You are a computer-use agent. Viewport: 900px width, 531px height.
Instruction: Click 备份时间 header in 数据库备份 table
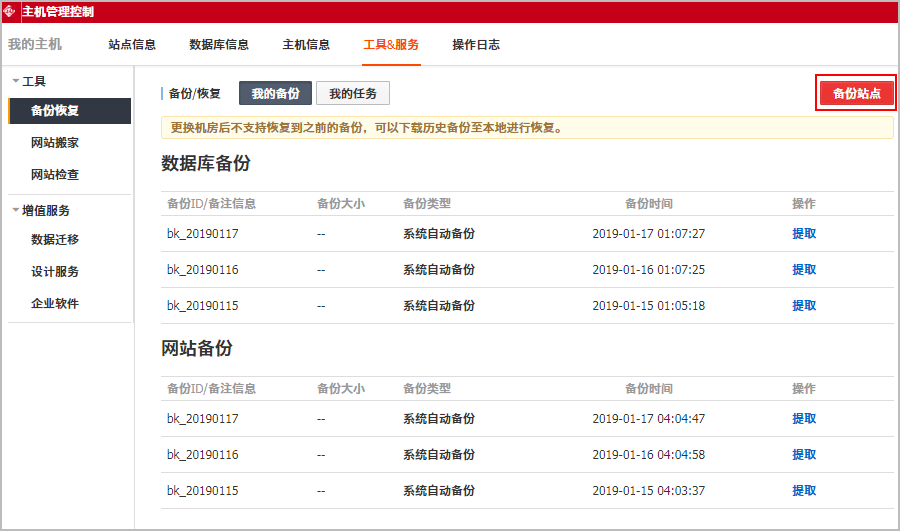point(649,203)
